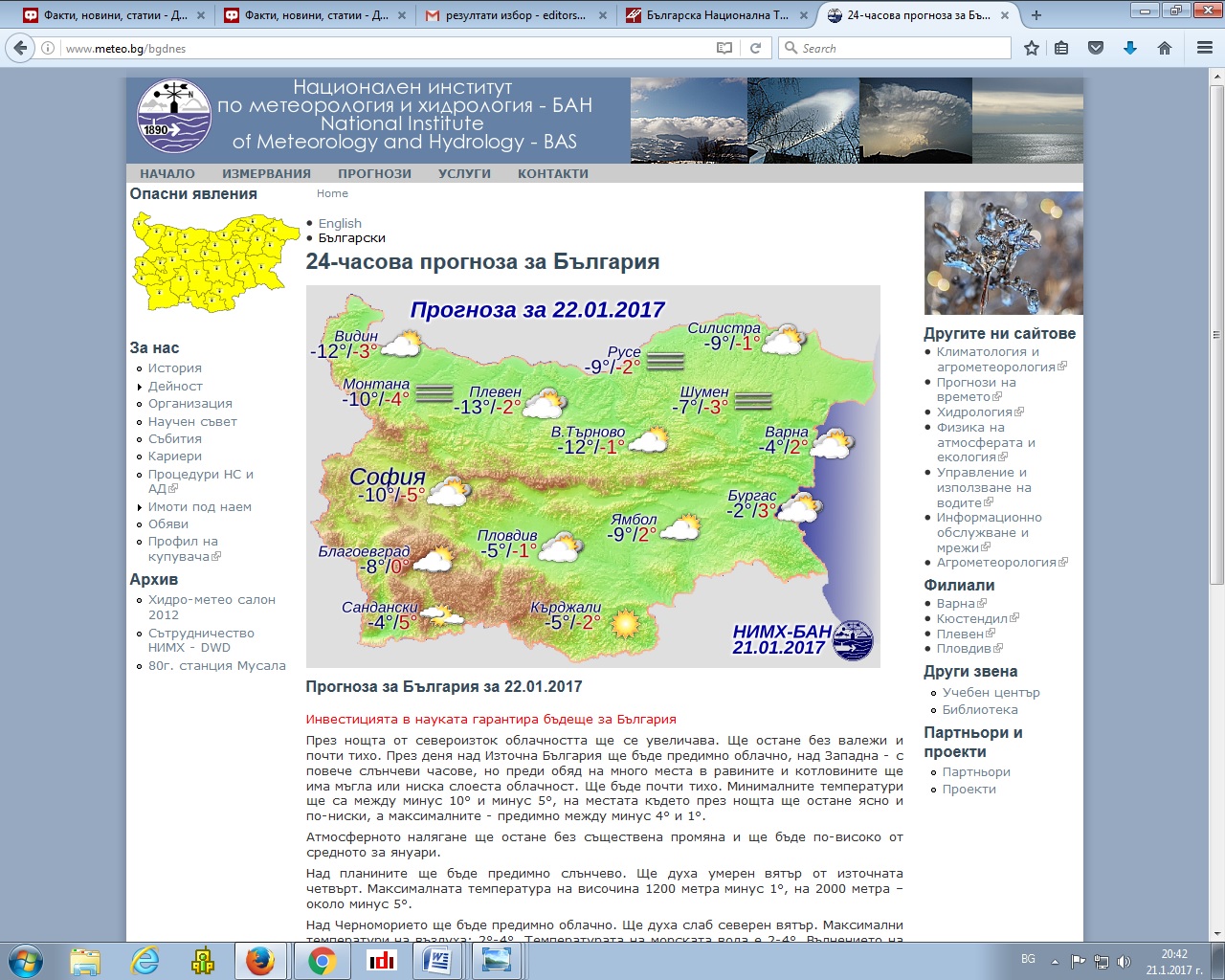Switch to the first 'Факти, новини' tab
The width and height of the screenshot is (1225, 980).
click(114, 15)
